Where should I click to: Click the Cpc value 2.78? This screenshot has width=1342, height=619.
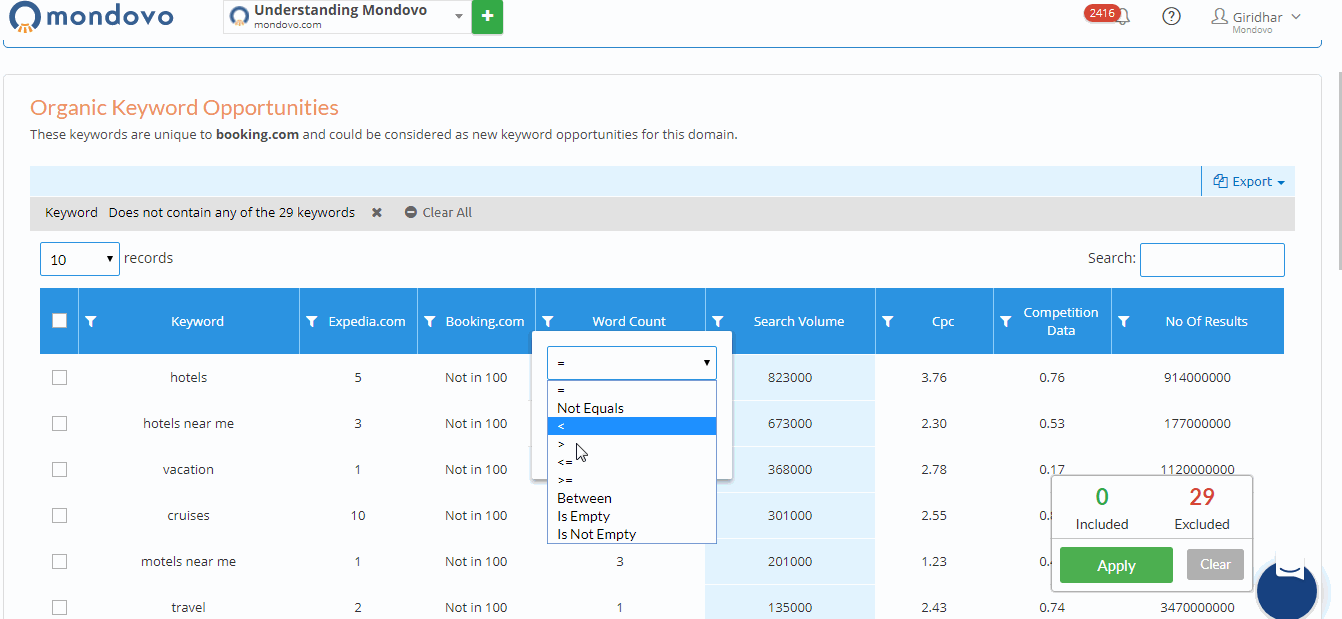[x=934, y=469]
